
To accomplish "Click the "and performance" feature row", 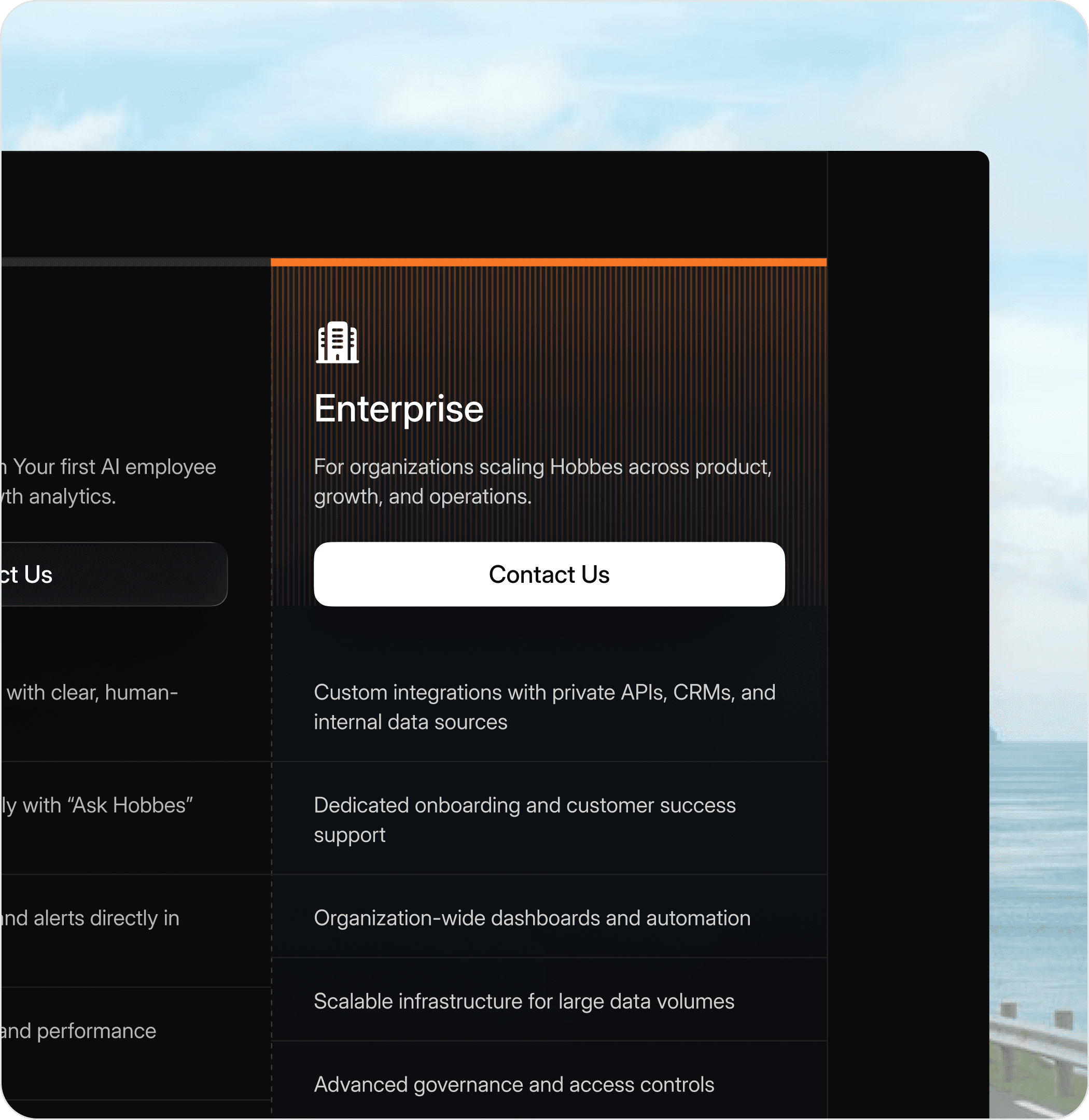I will click(80, 1030).
